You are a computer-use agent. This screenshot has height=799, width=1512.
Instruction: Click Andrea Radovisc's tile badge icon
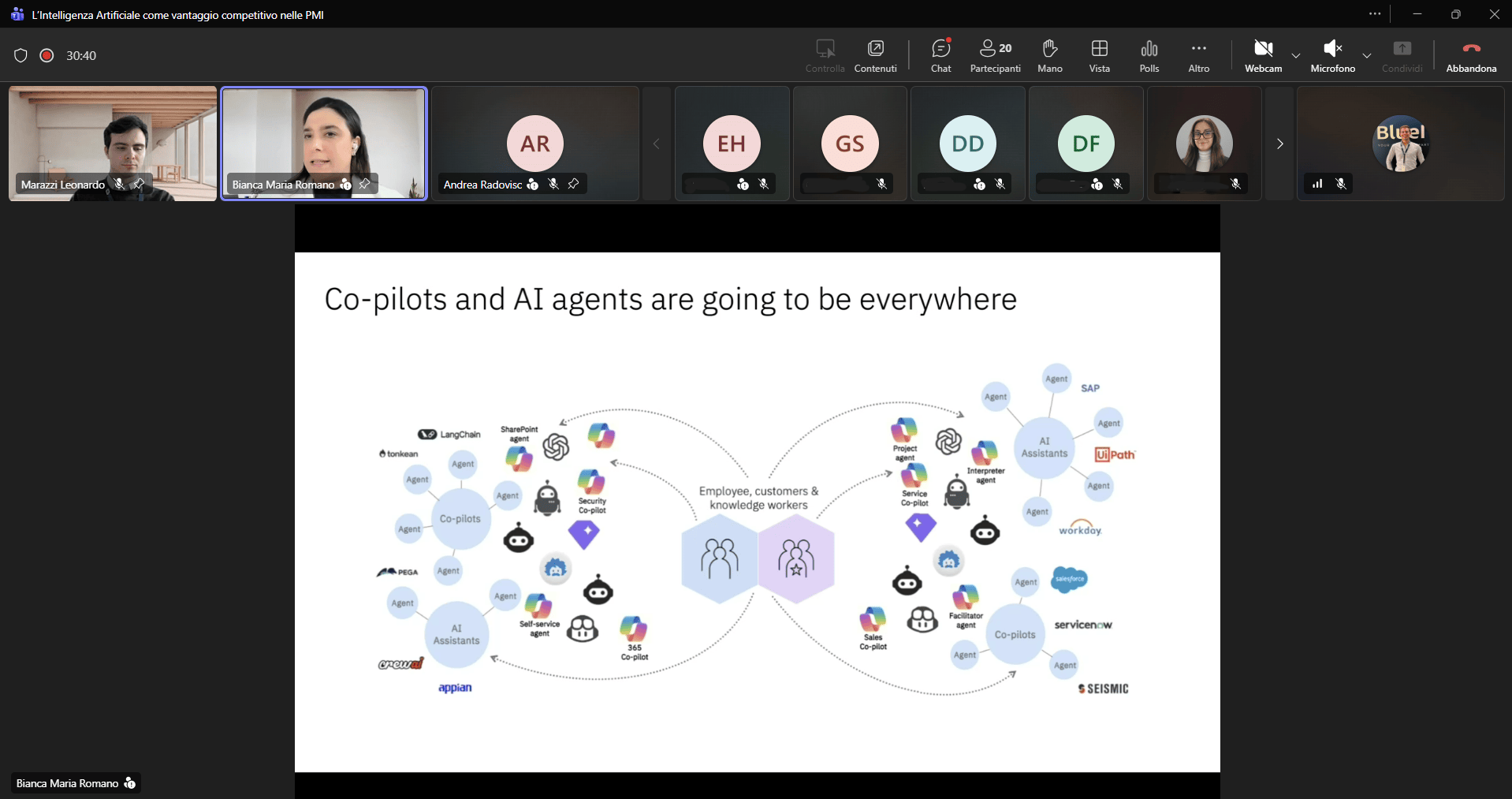(533, 185)
